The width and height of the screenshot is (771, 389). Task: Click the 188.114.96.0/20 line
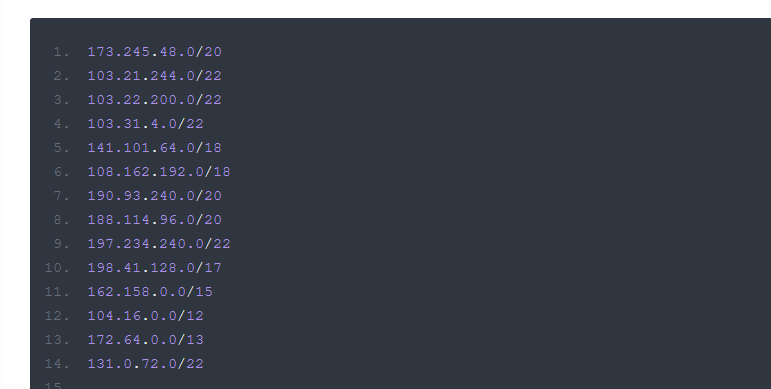click(154, 220)
